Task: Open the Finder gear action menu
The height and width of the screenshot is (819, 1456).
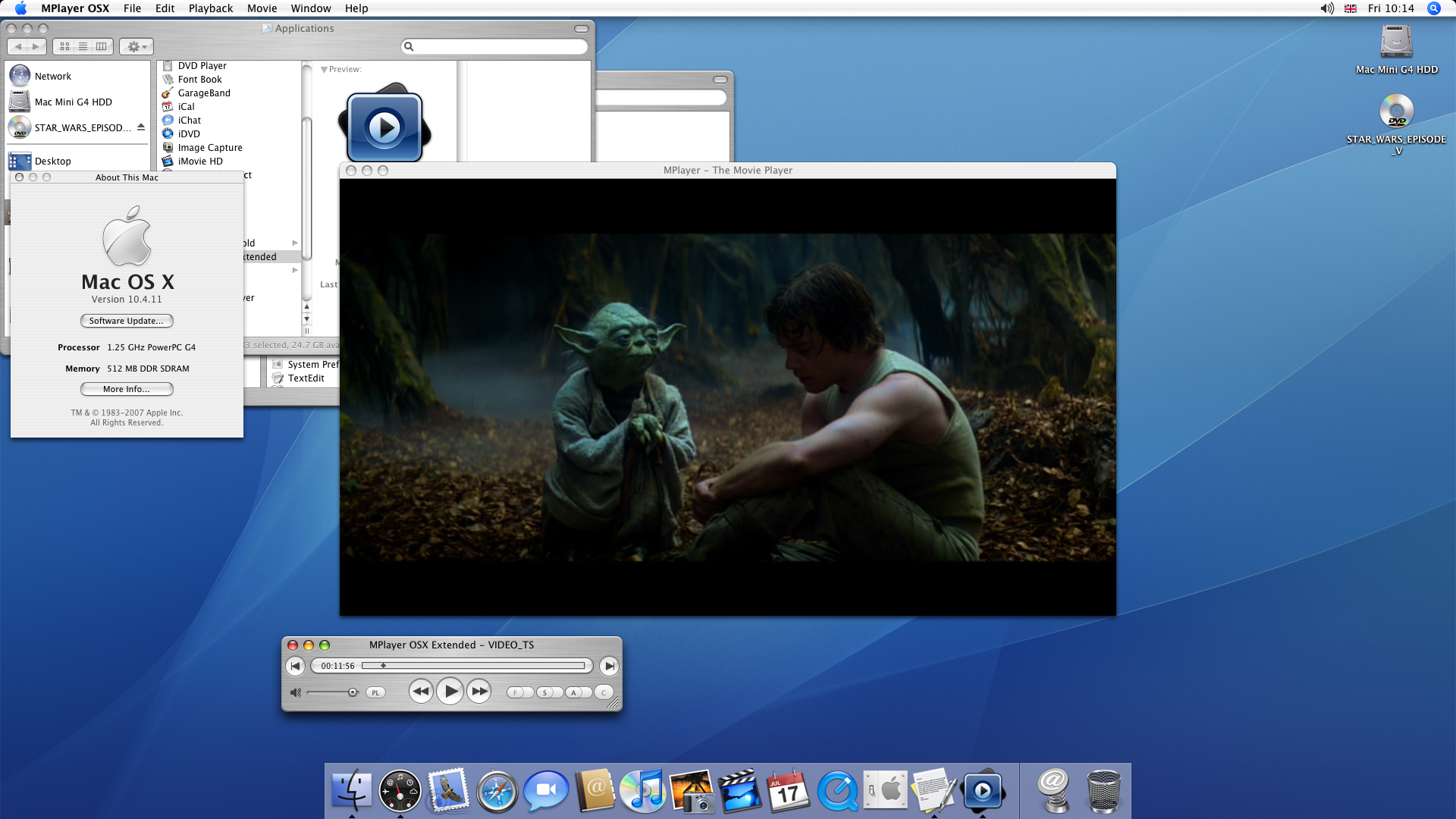Action: (136, 47)
